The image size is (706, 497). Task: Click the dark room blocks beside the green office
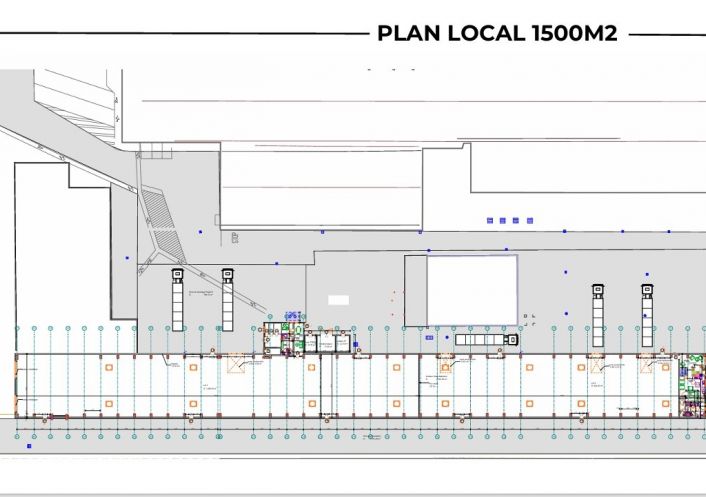328,343
